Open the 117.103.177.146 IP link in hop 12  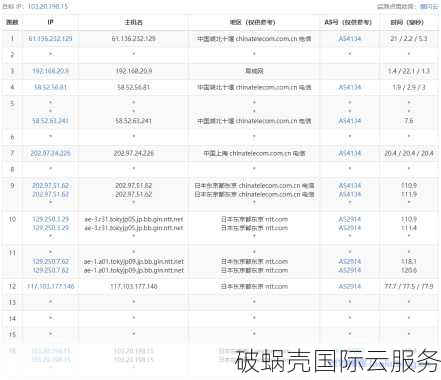click(x=50, y=286)
